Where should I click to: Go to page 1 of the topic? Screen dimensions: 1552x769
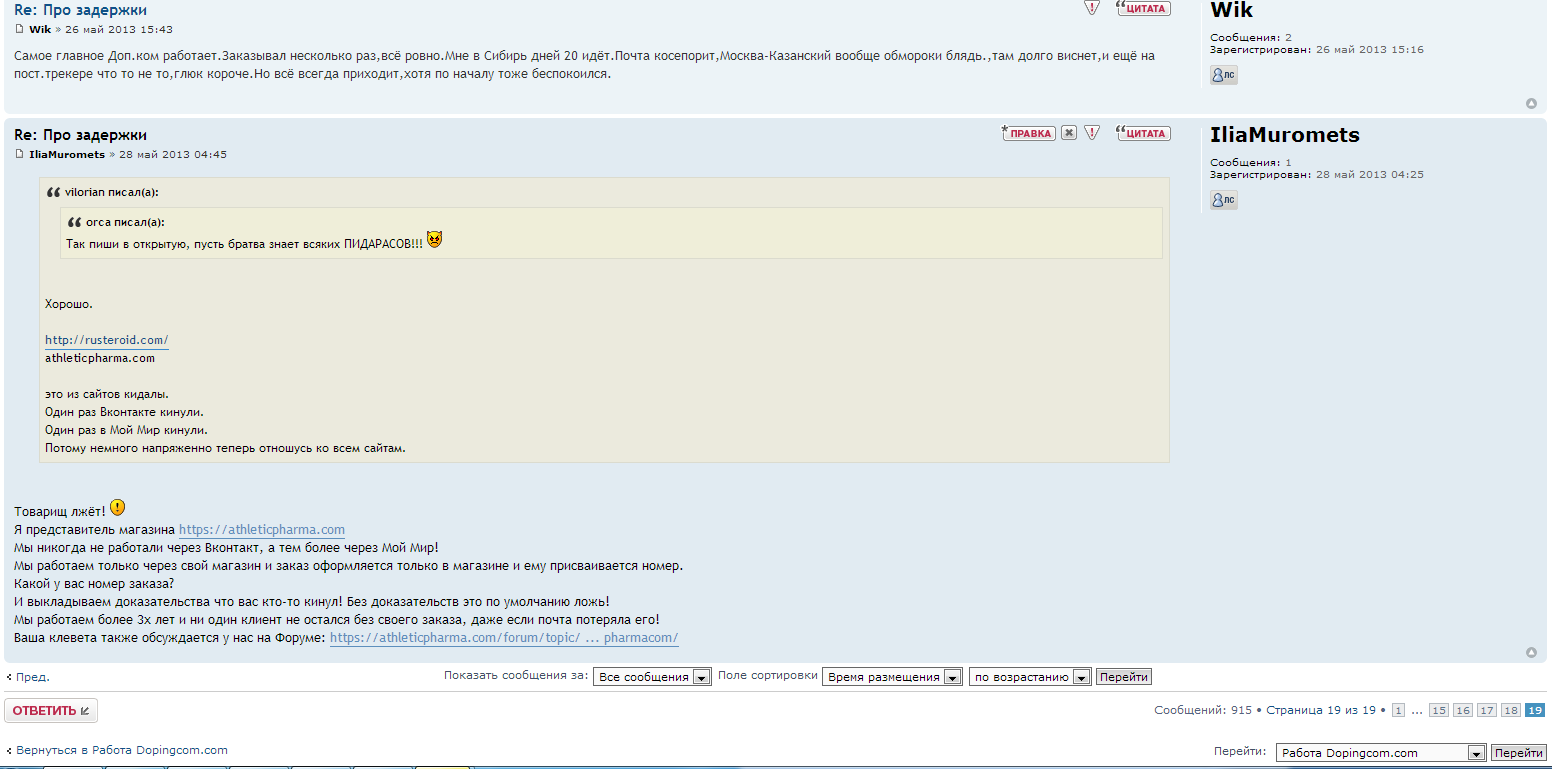pyautogui.click(x=1398, y=710)
